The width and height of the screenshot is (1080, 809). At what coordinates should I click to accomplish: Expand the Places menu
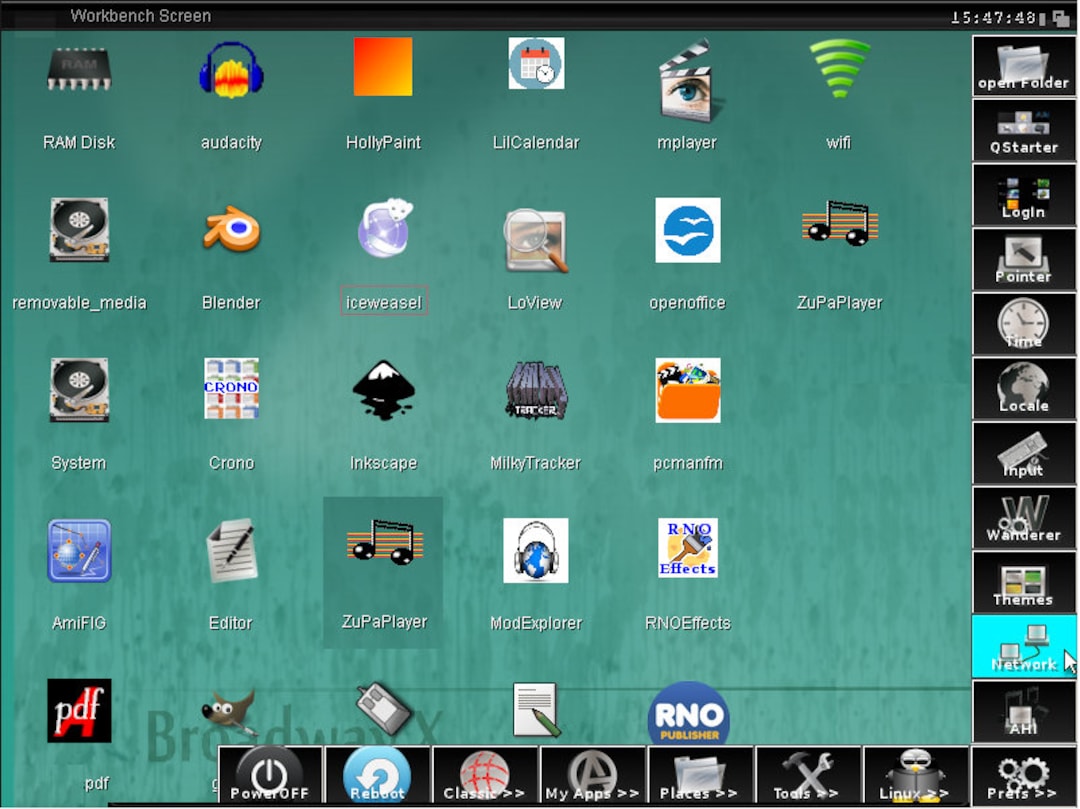pyautogui.click(x=700, y=775)
